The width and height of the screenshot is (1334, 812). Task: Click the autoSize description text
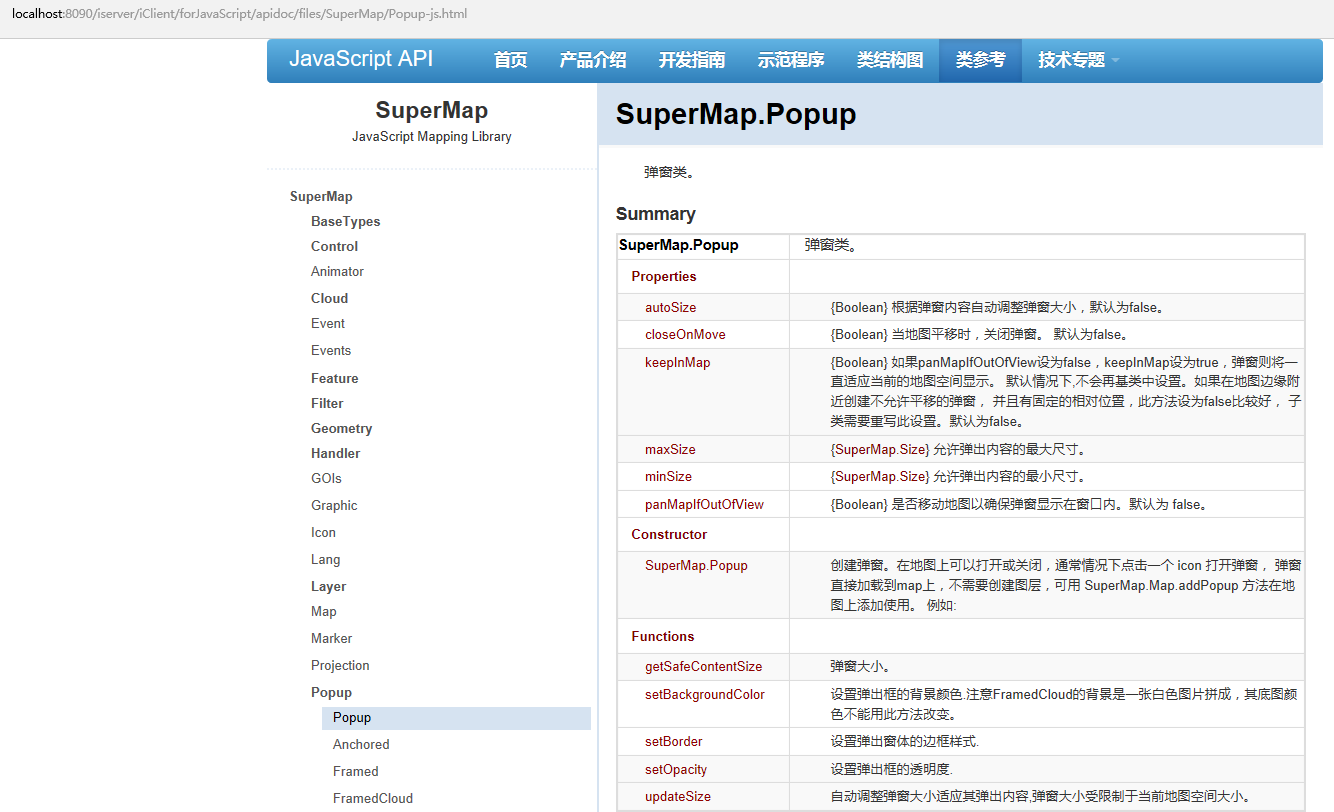point(997,308)
